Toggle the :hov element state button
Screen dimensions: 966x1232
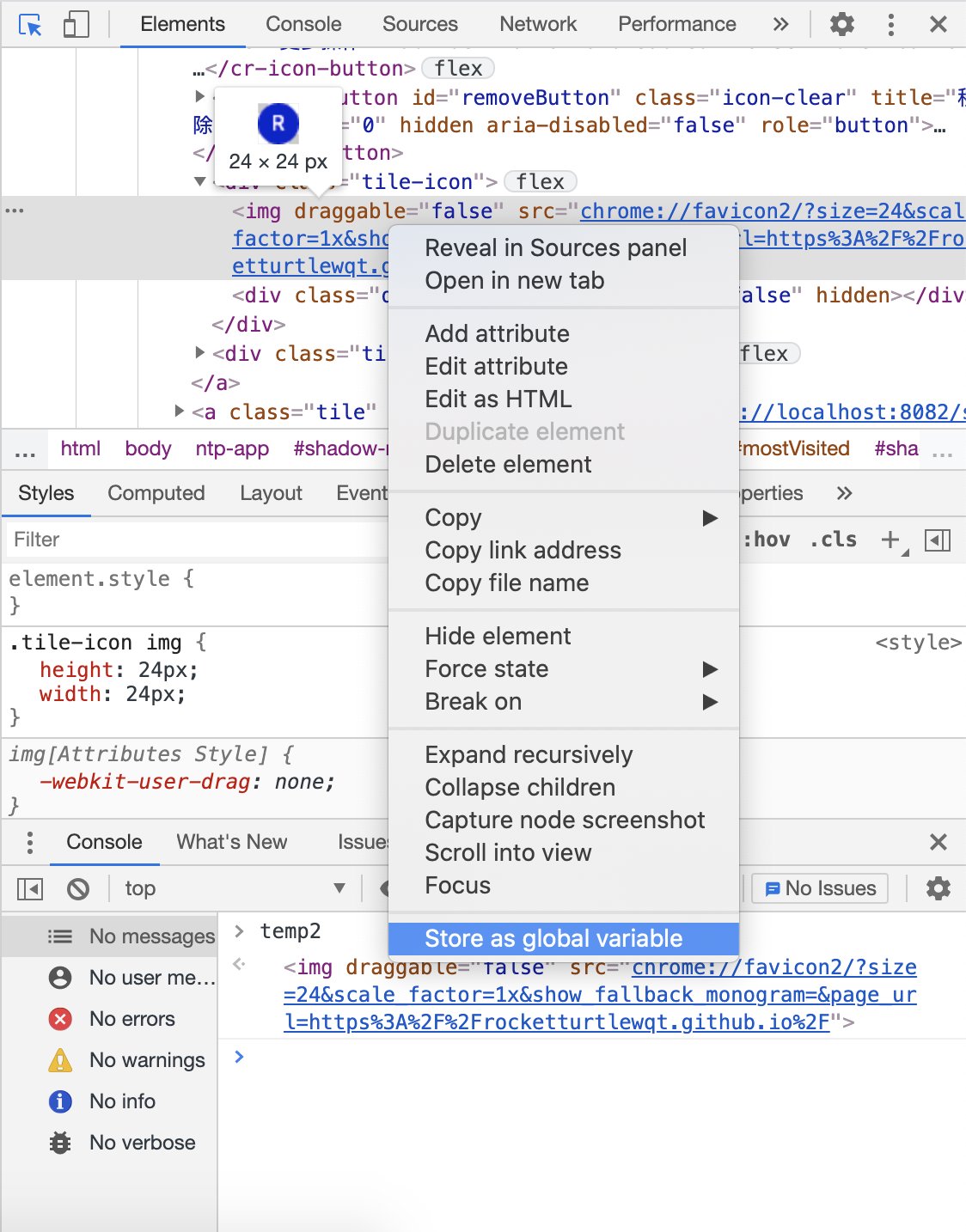[x=767, y=540]
